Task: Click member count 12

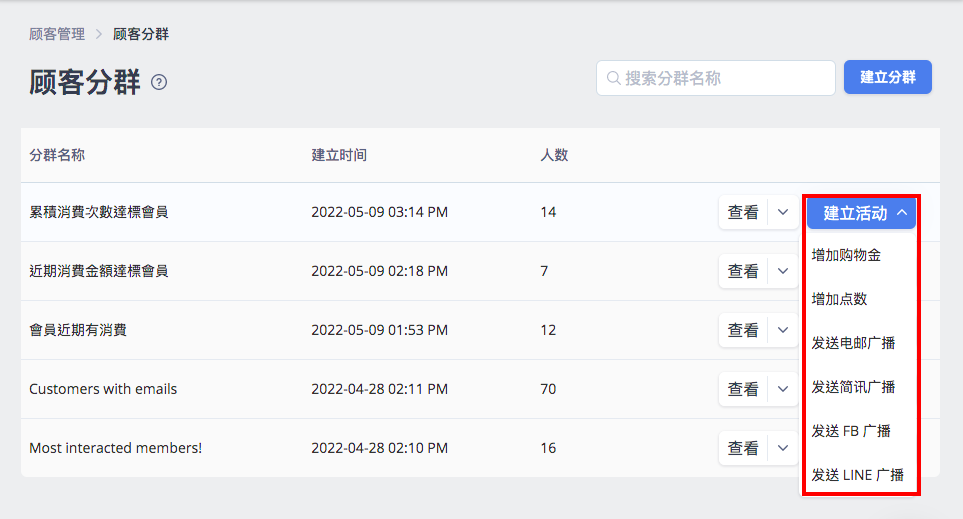Action: point(548,330)
